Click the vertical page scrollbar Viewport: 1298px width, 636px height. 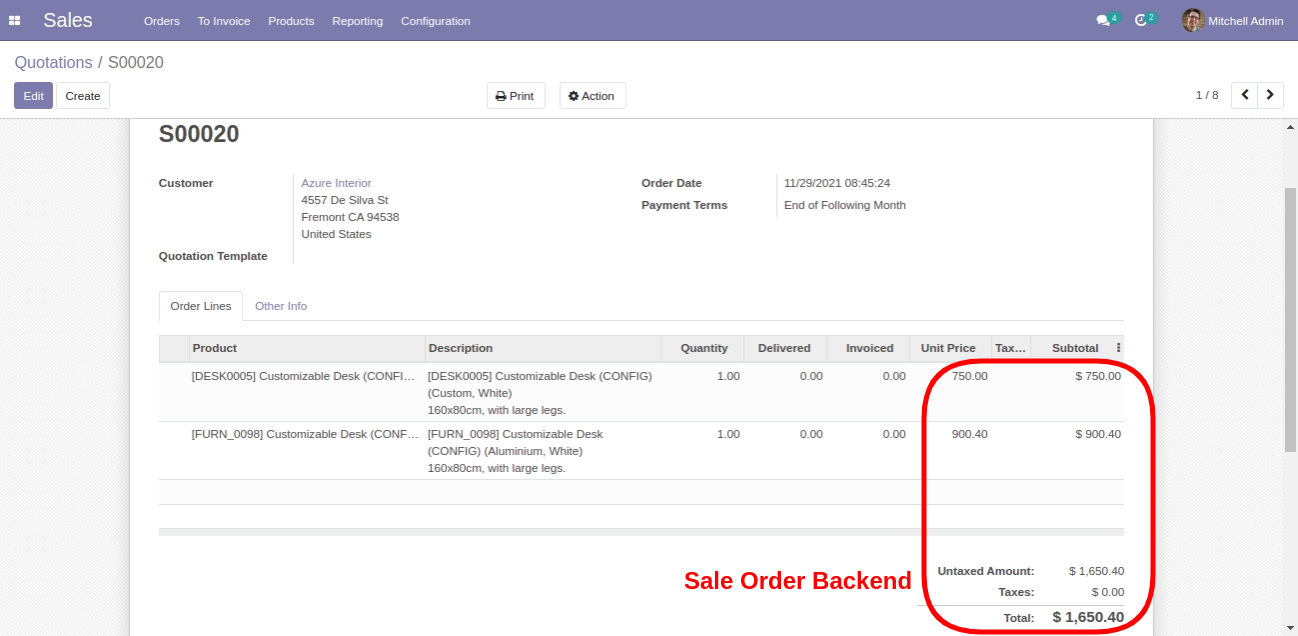[x=1290, y=320]
